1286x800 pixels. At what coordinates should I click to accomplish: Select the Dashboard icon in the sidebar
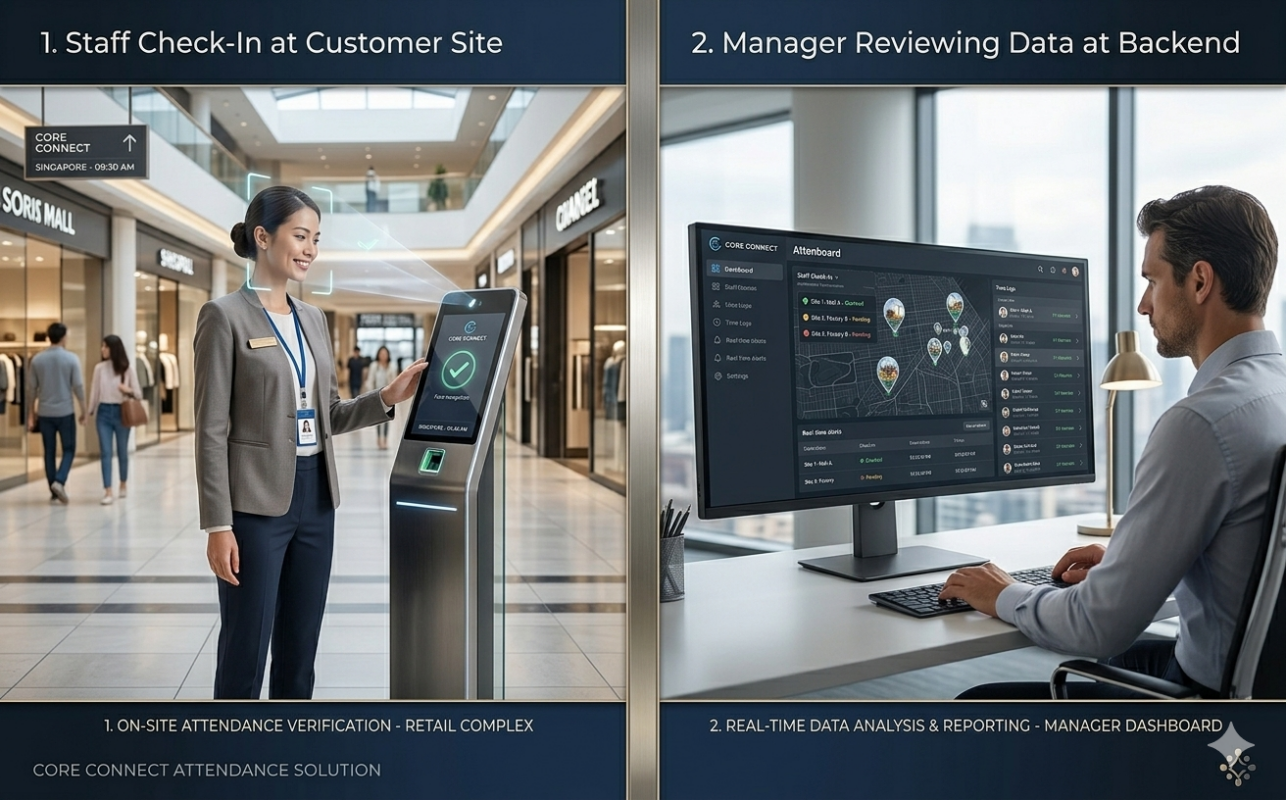[x=714, y=269]
